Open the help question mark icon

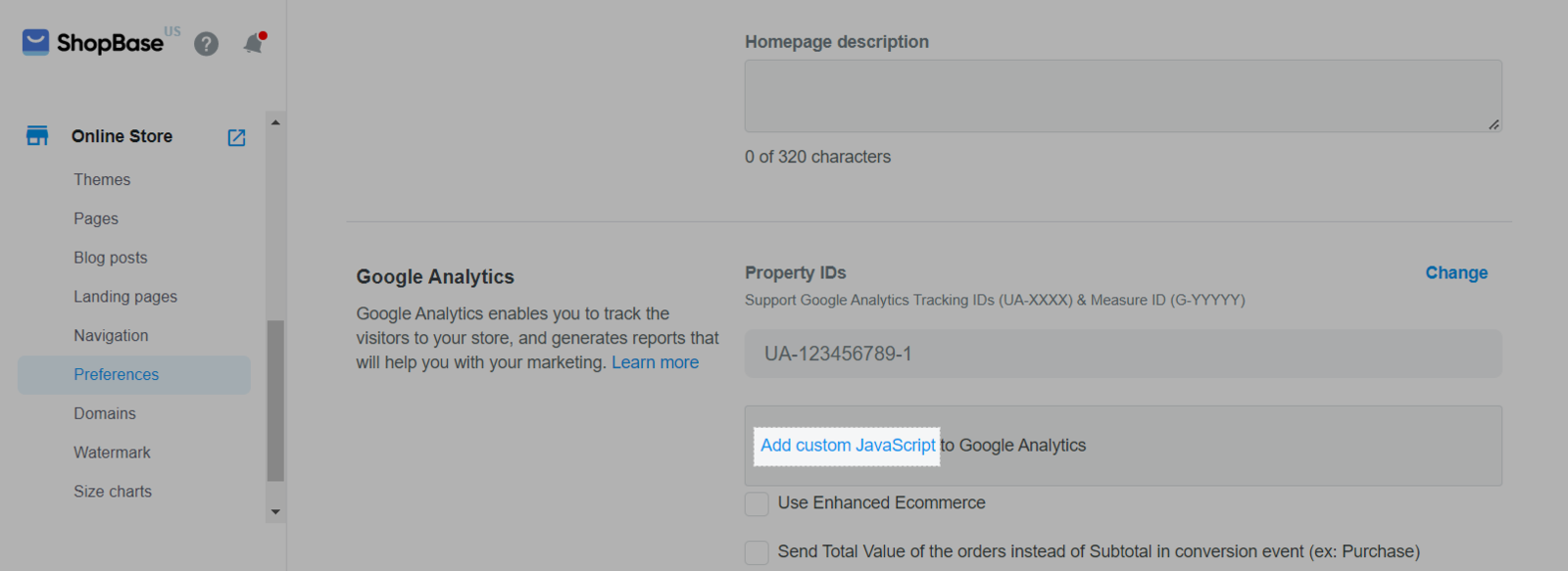coord(206,44)
